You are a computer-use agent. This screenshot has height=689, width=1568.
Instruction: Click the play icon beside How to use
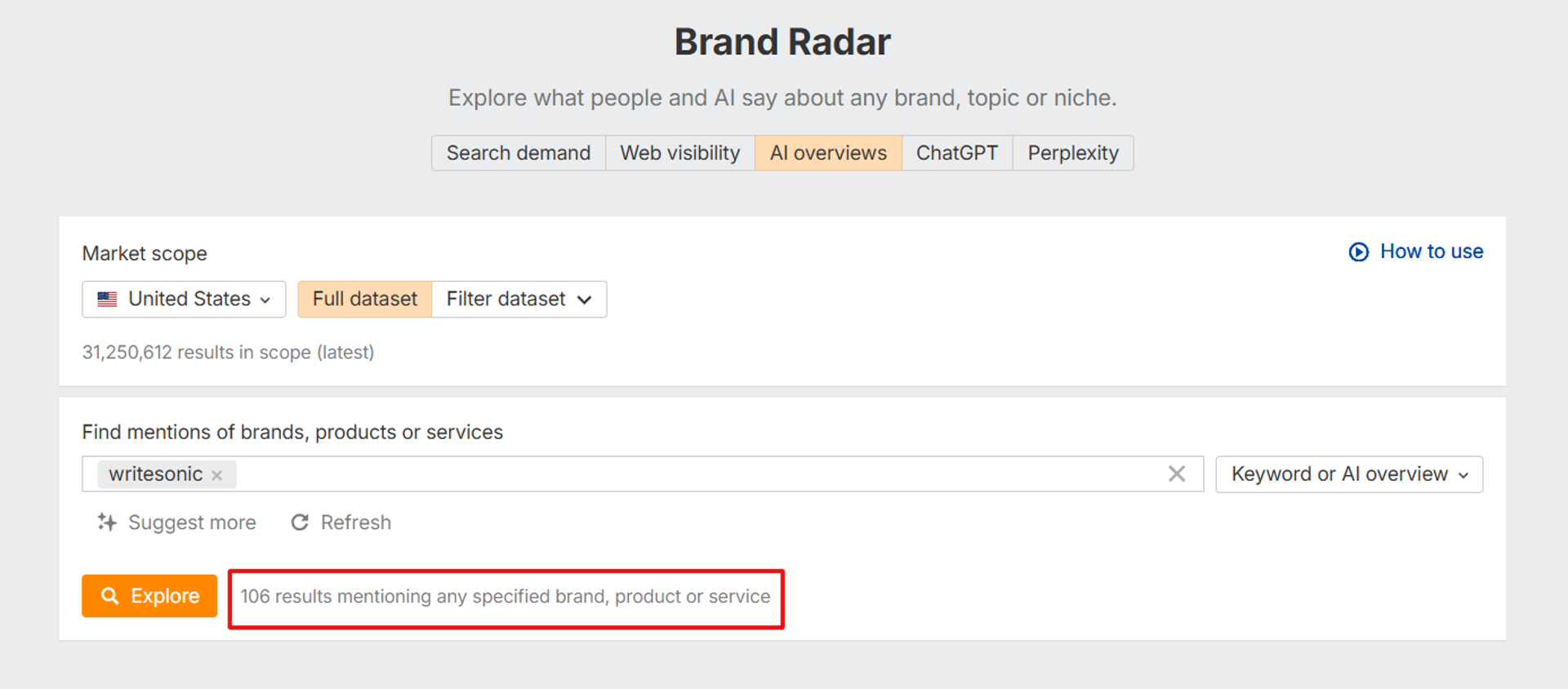coord(1359,251)
